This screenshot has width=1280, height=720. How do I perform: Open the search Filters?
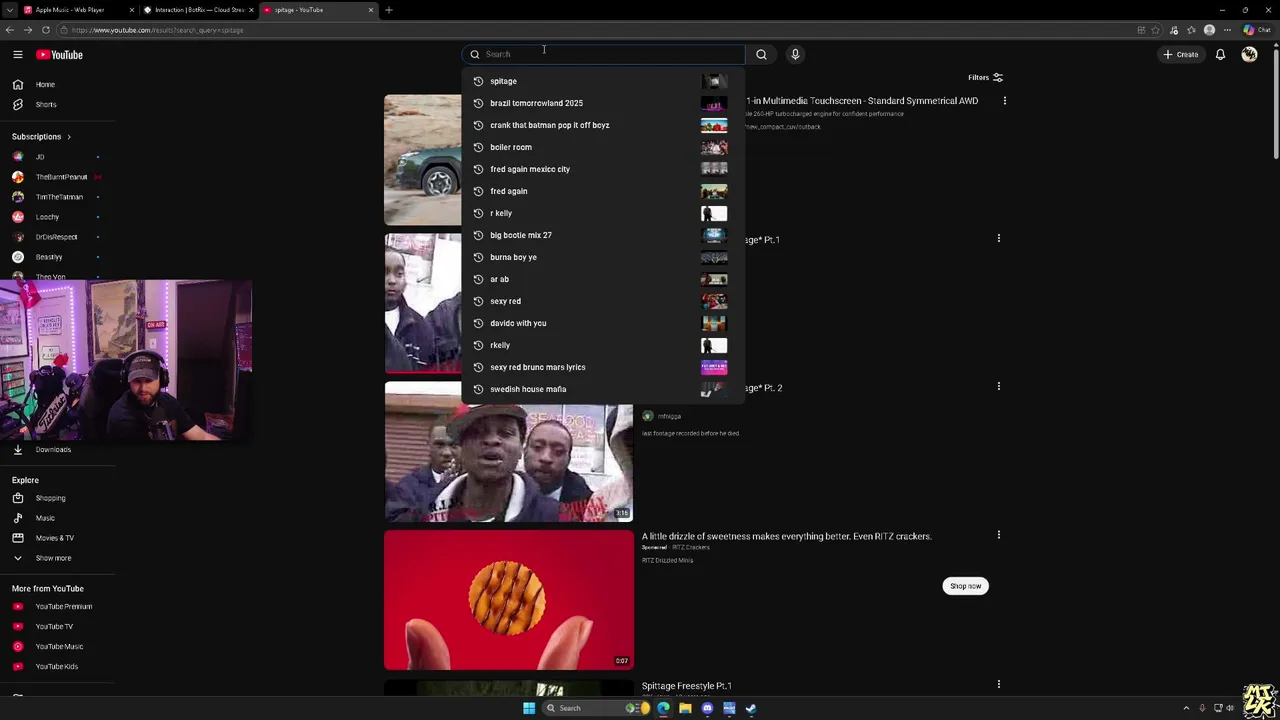coord(985,77)
